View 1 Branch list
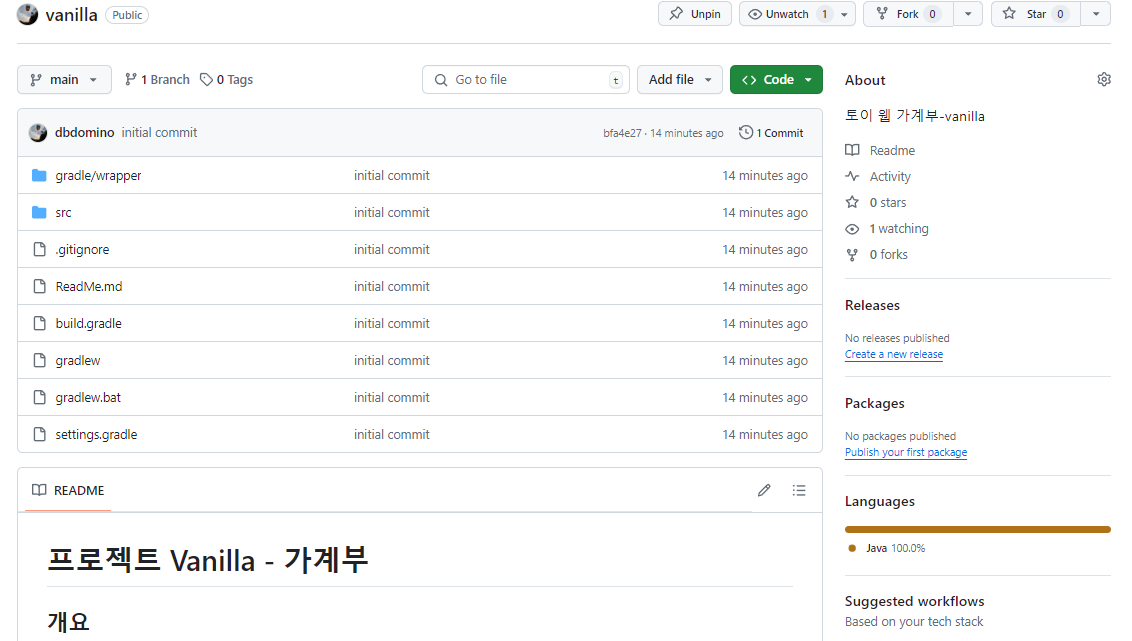The width and height of the screenshot is (1132, 641). [157, 79]
